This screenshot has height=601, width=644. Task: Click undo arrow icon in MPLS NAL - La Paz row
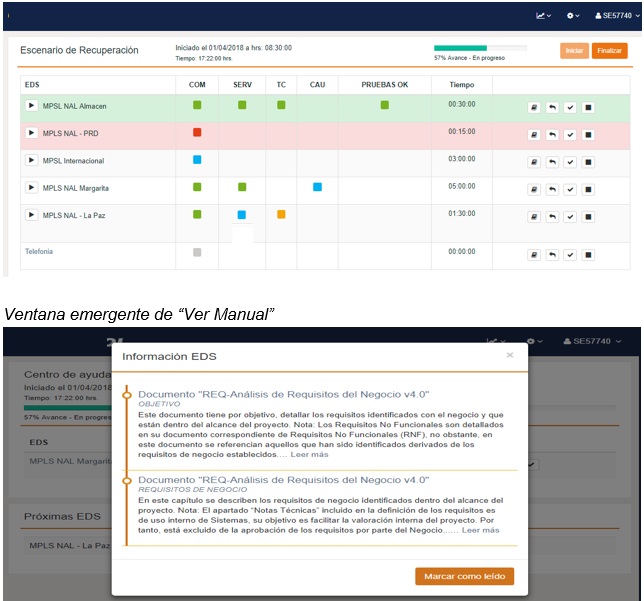pos(552,215)
